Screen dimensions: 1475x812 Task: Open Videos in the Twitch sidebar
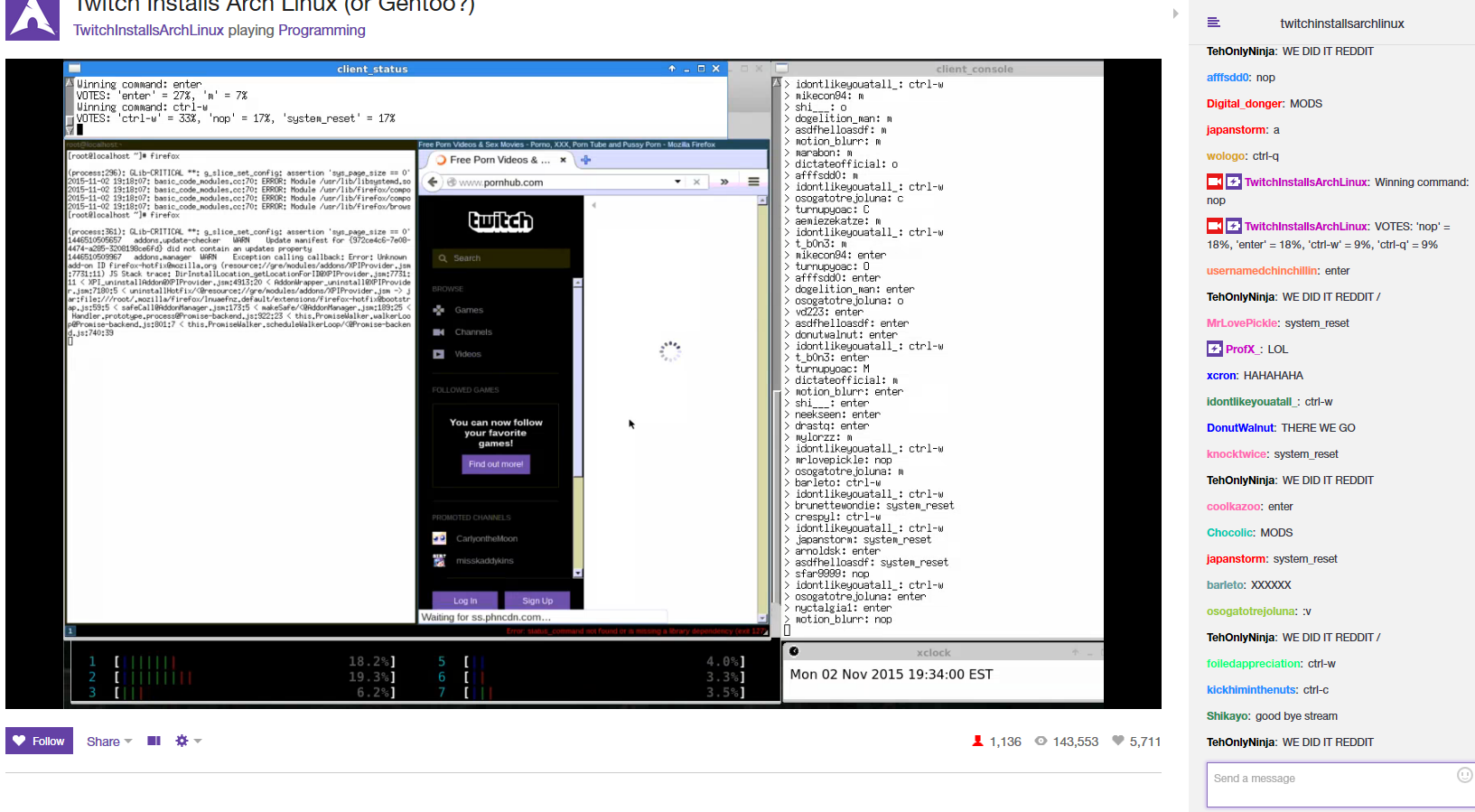tap(468, 354)
